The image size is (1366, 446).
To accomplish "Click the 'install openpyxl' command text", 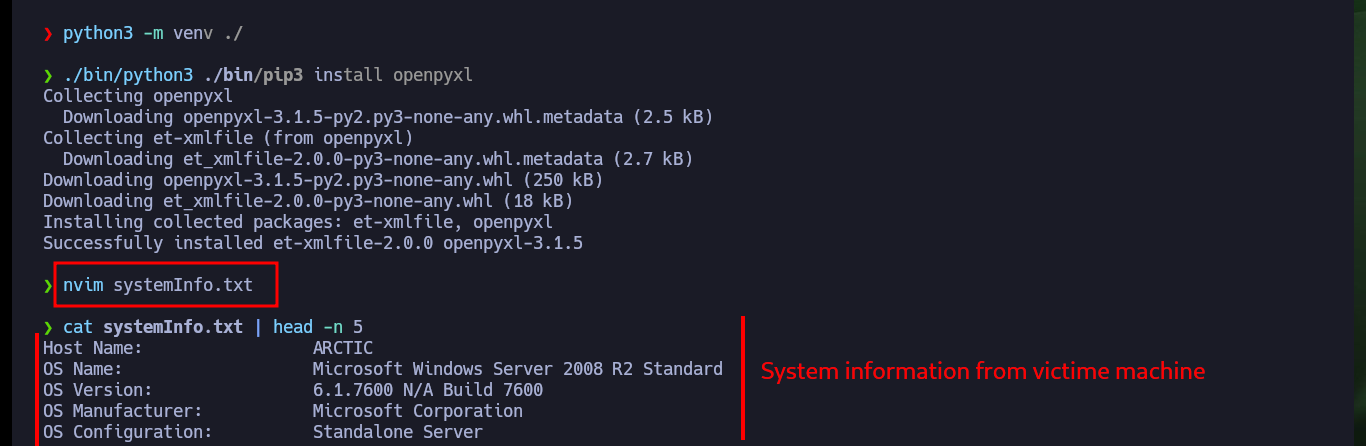I will 393,75.
